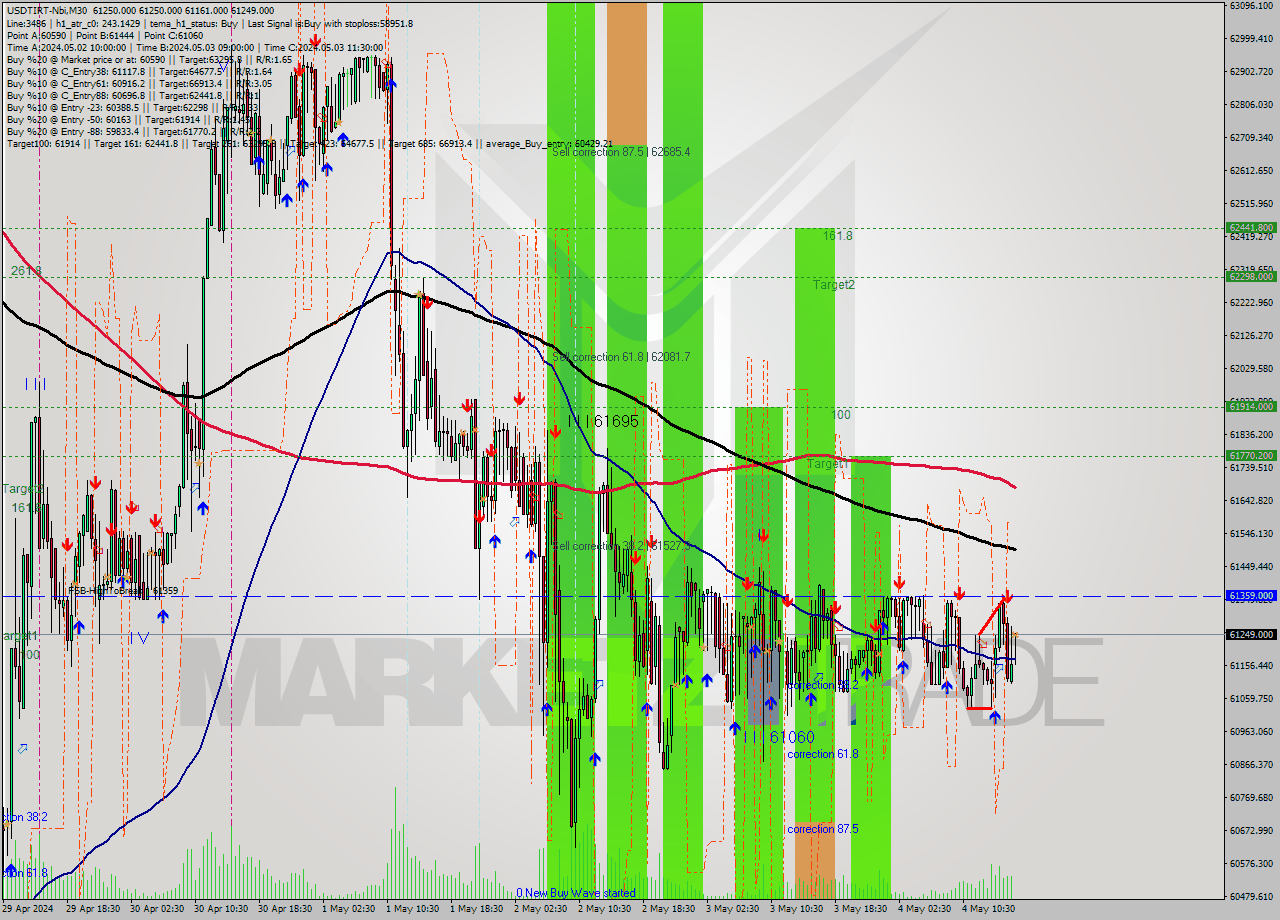Click the blue 61359.000 price tag on the axis
The height and width of the screenshot is (920, 1280).
1253,596
